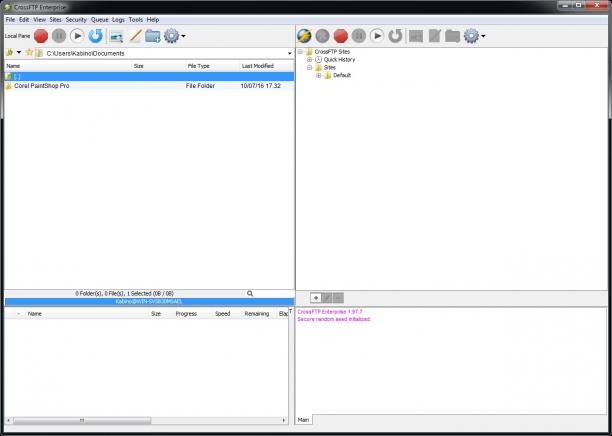Click the red Stop button in remote toolbar
The height and width of the screenshot is (436, 612).
(x=341, y=36)
